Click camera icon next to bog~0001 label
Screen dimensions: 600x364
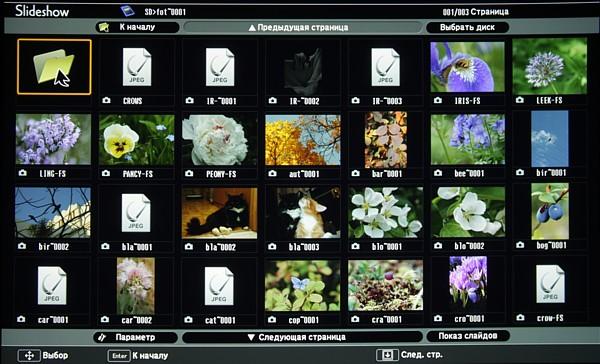point(520,245)
